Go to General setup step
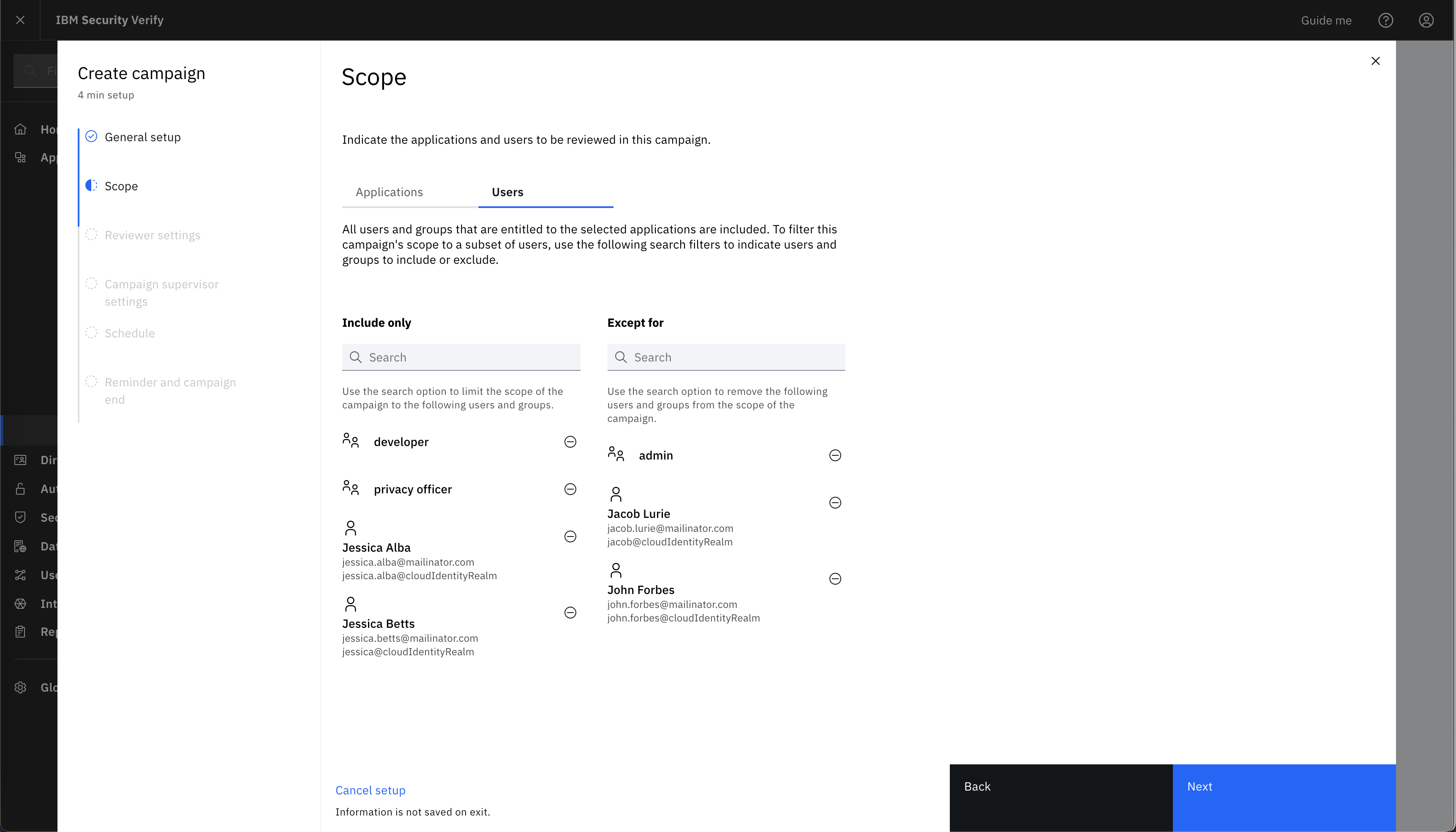This screenshot has width=1456, height=832. click(x=143, y=137)
